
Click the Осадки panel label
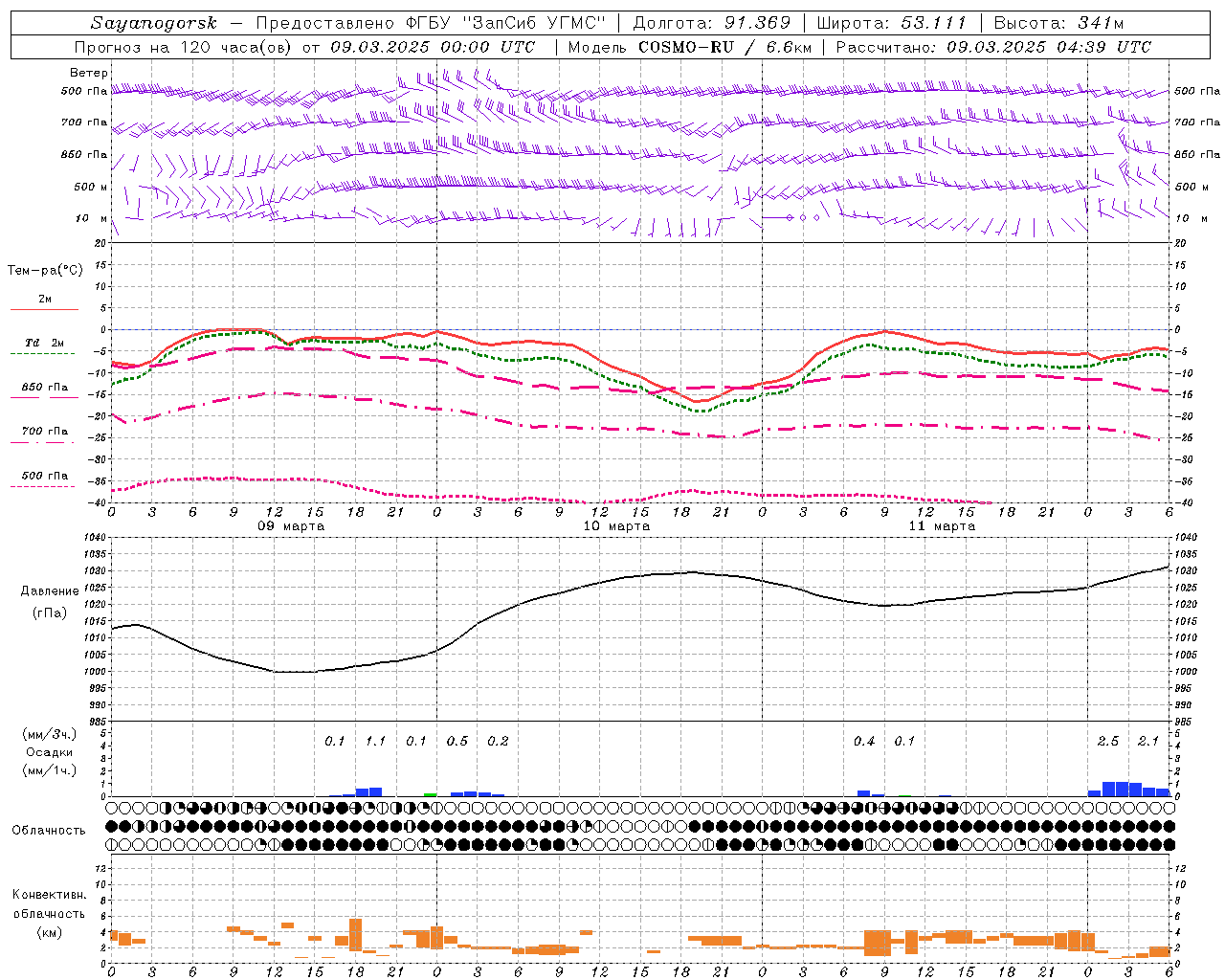tap(49, 752)
